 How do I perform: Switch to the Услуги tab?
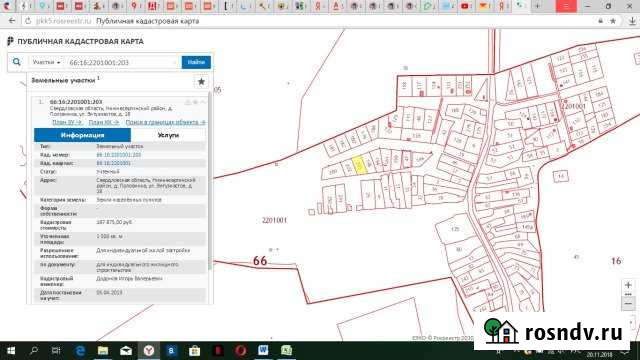pos(168,135)
